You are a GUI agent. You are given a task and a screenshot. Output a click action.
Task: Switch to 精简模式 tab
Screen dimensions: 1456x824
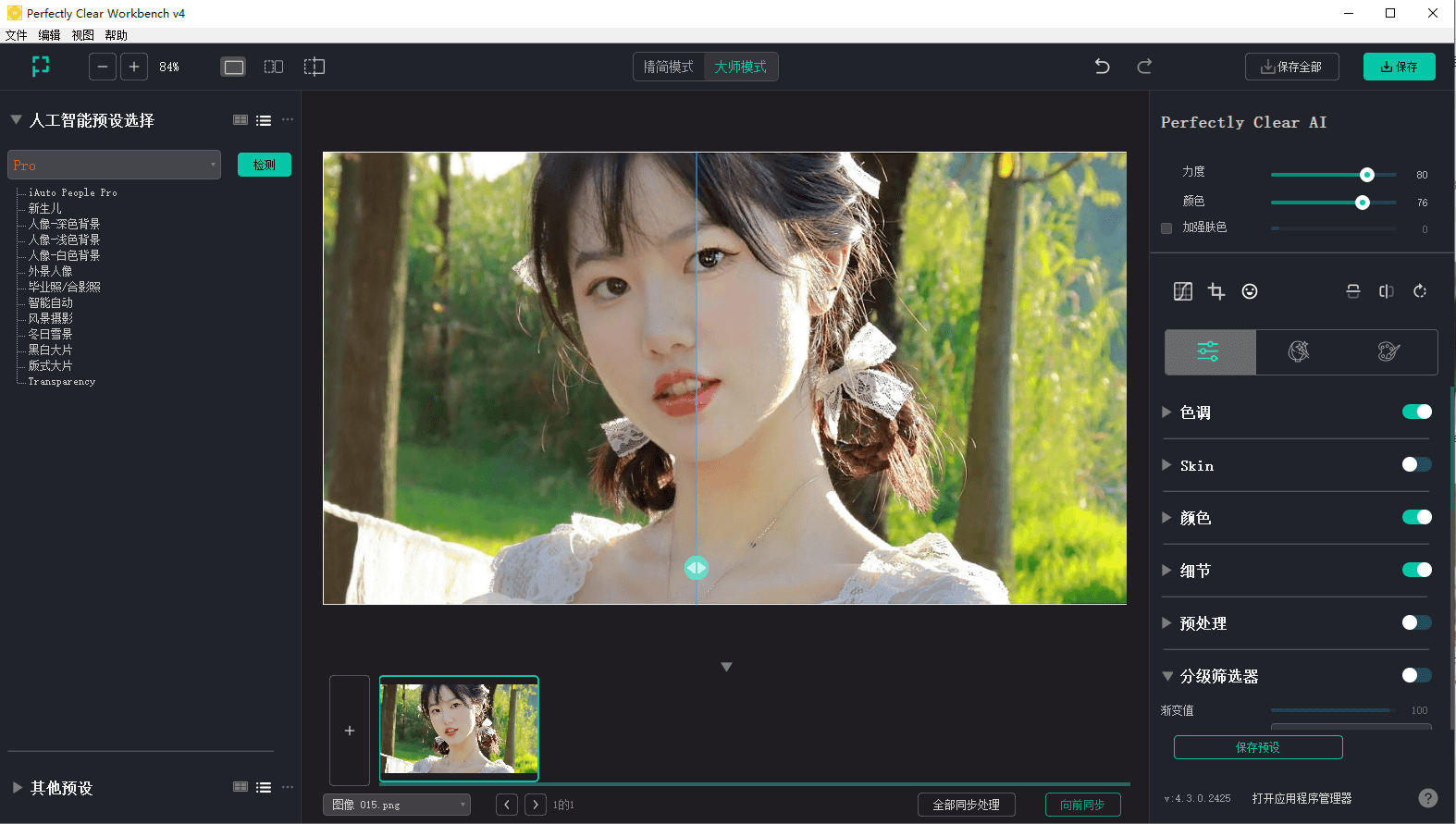click(x=669, y=67)
